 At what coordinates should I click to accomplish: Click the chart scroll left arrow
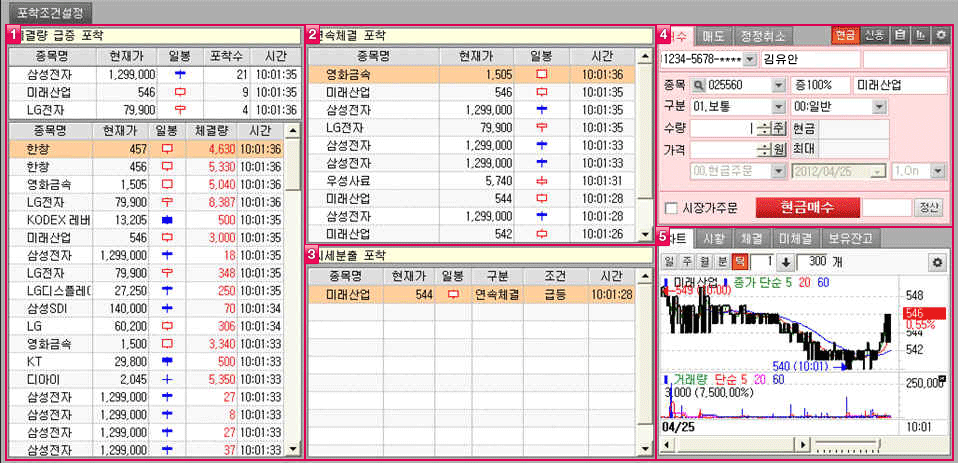669,443
